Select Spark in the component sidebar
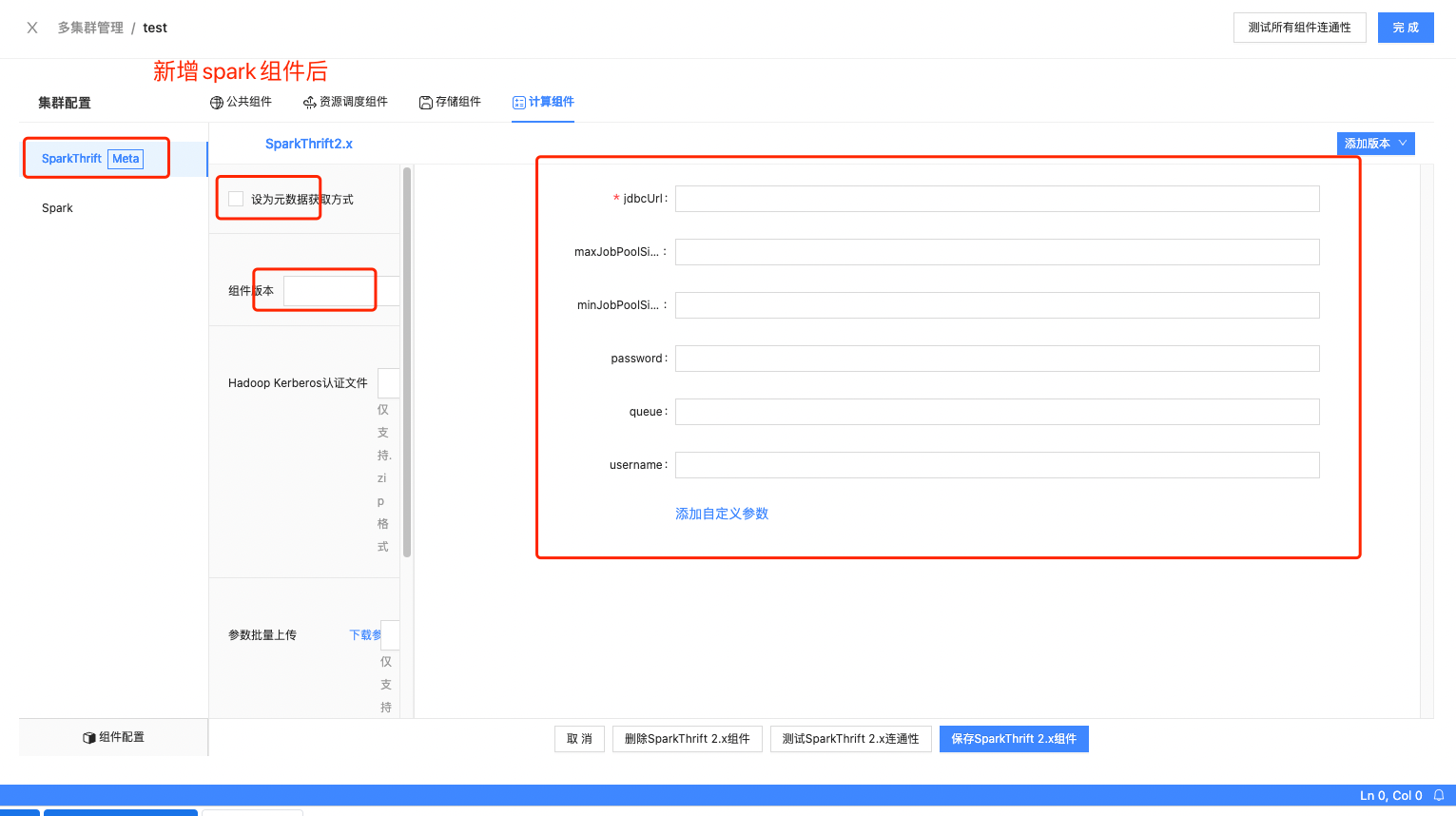This screenshot has width=1456, height=816. 57,207
